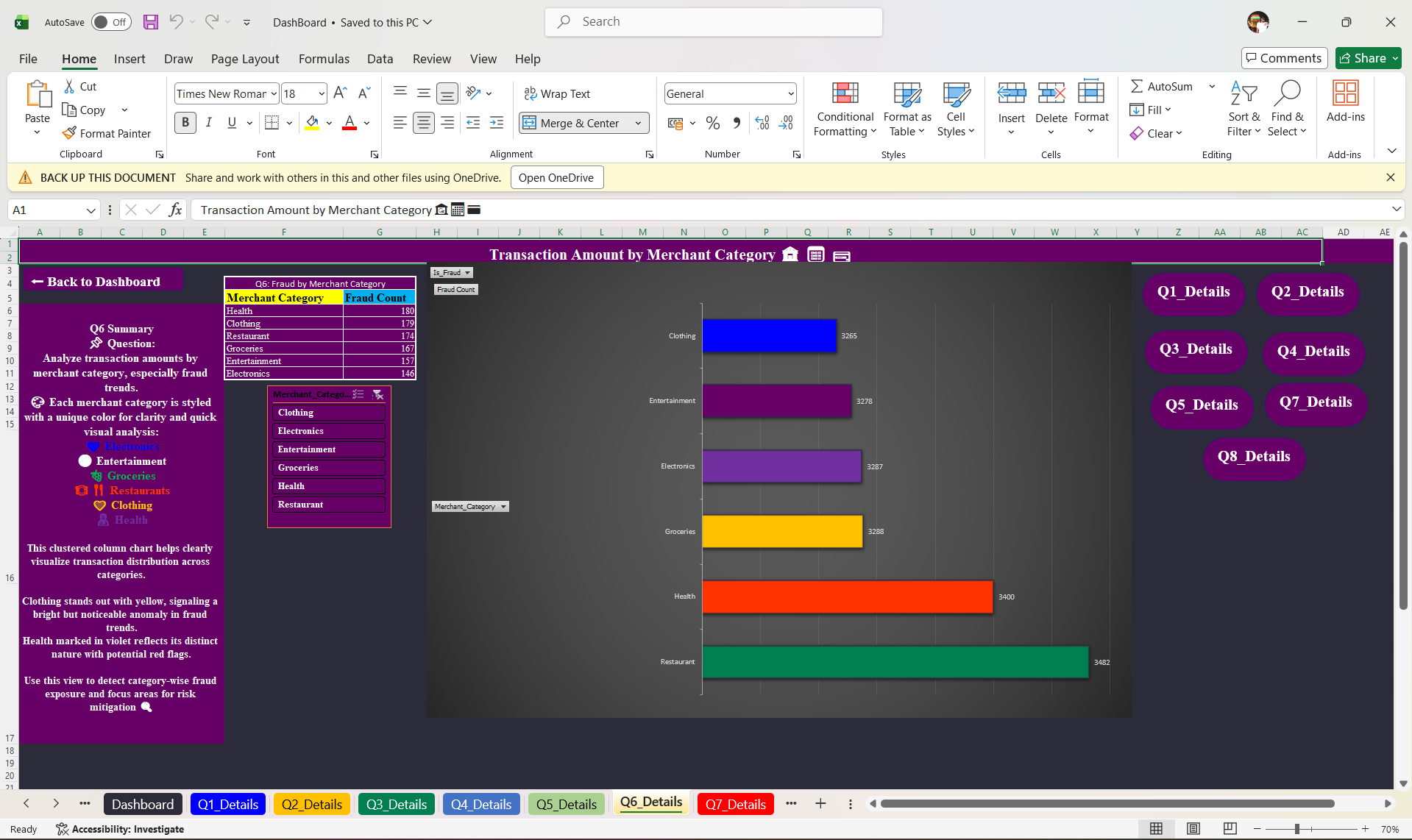Toggle Bold formatting
This screenshot has height=840, width=1412.
185,123
